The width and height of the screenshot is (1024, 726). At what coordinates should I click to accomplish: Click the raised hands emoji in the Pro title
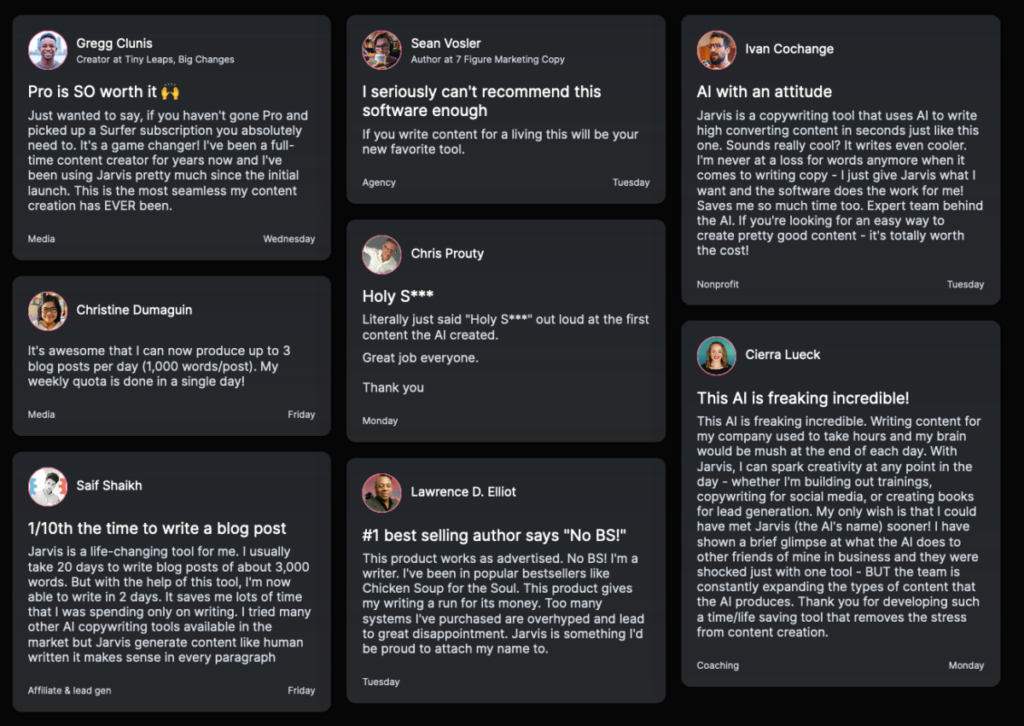pyautogui.click(x=170, y=92)
